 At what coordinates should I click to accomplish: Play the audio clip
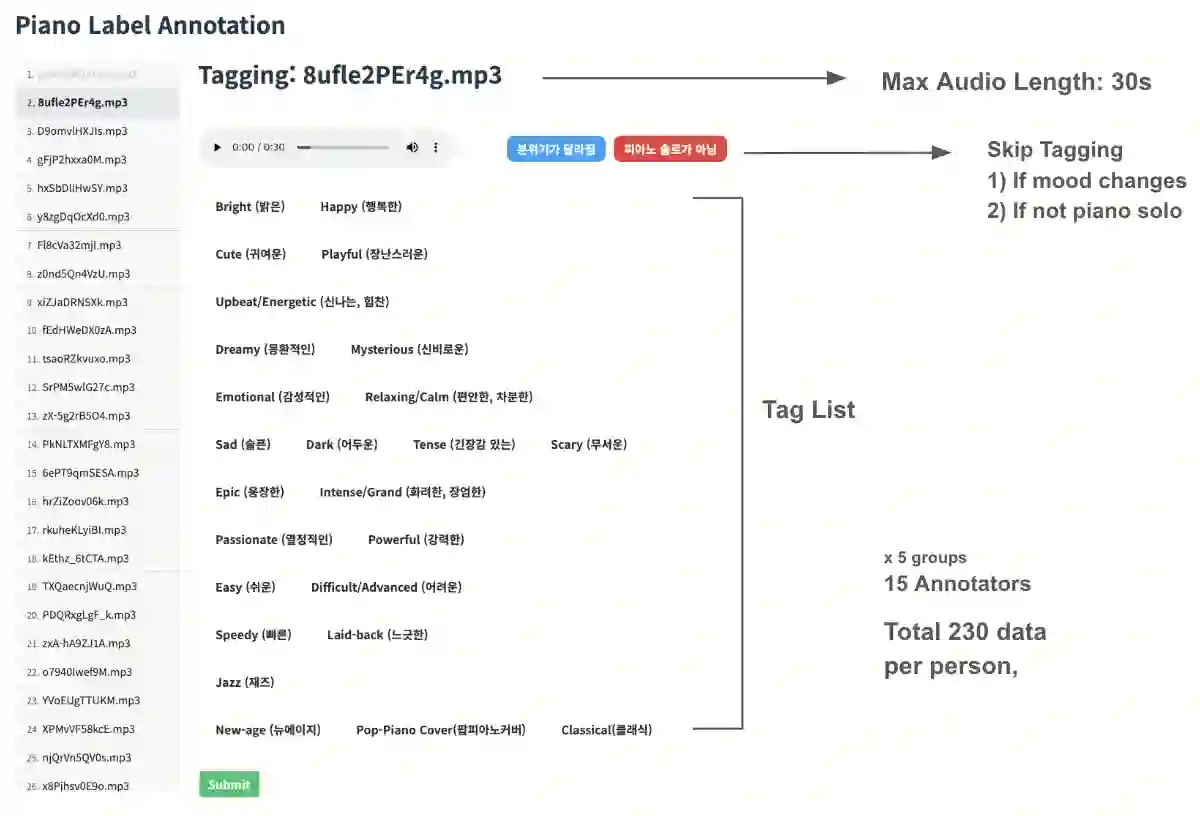tap(218, 148)
